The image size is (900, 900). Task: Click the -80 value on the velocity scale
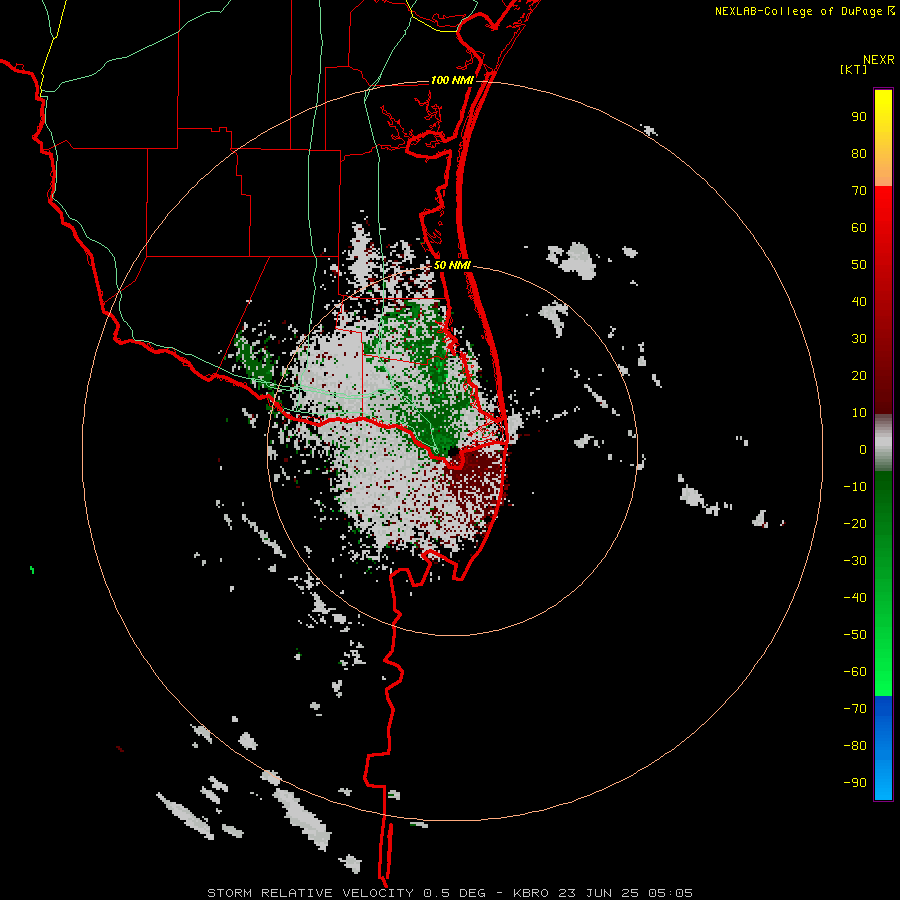(855, 746)
